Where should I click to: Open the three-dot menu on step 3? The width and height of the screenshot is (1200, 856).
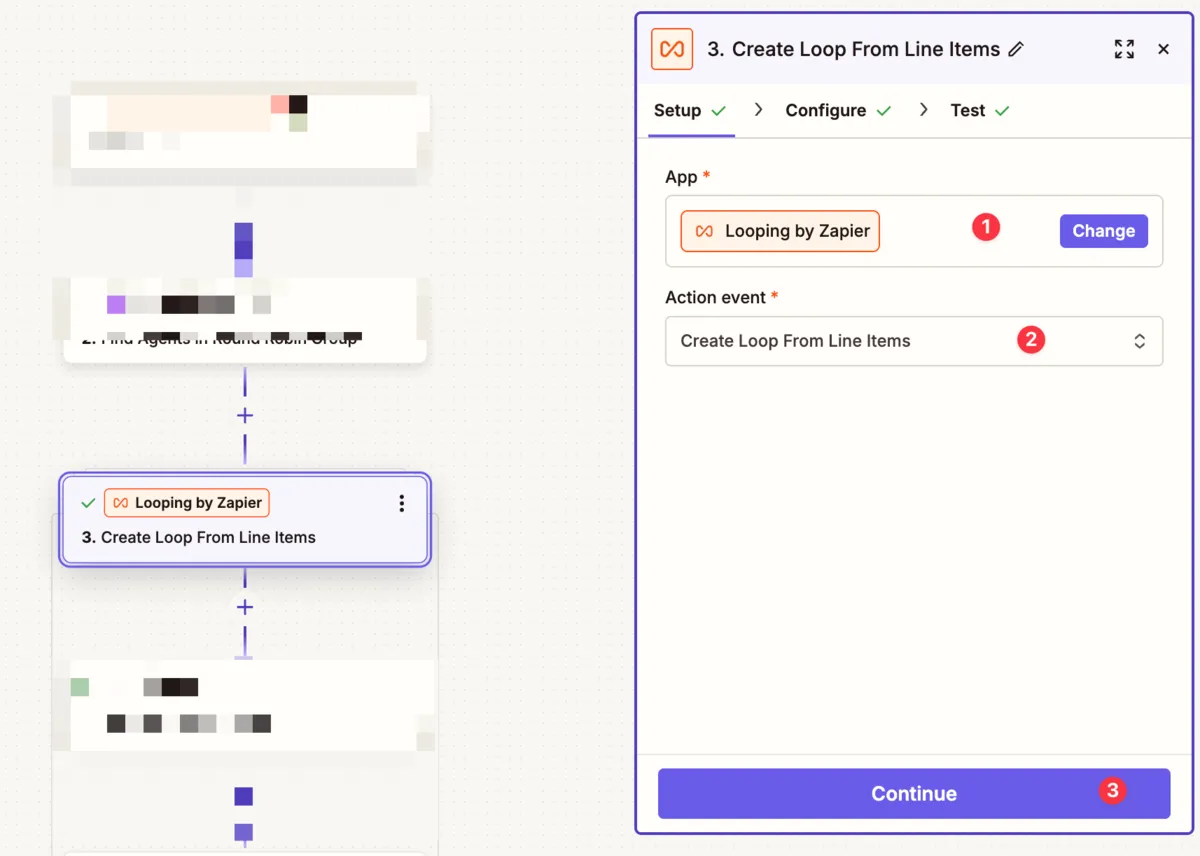pyautogui.click(x=401, y=503)
